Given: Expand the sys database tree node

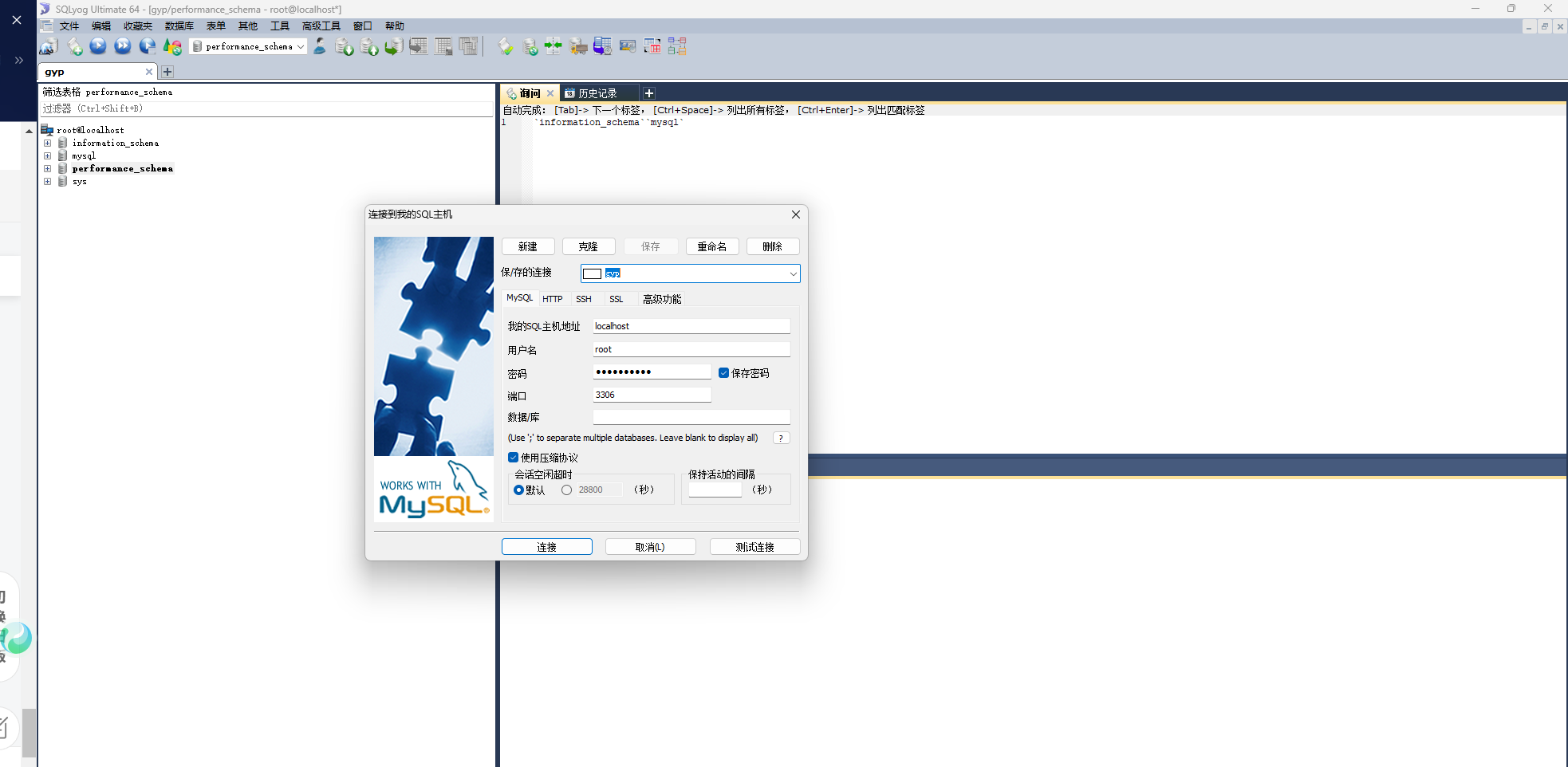Looking at the screenshot, I should 47,181.
